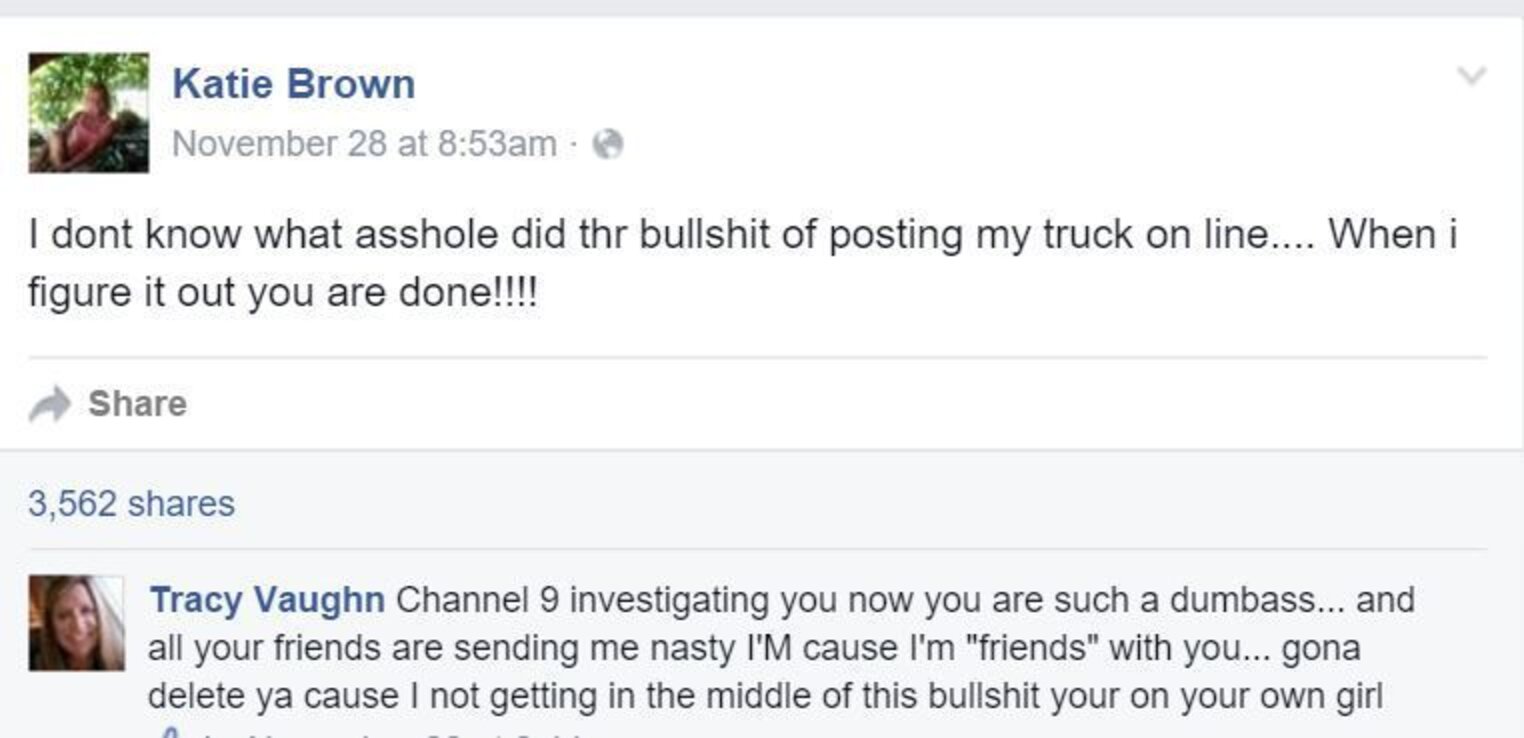Image resolution: width=1524 pixels, height=738 pixels.
Task: Click the Share arrow icon
Action: (48, 404)
